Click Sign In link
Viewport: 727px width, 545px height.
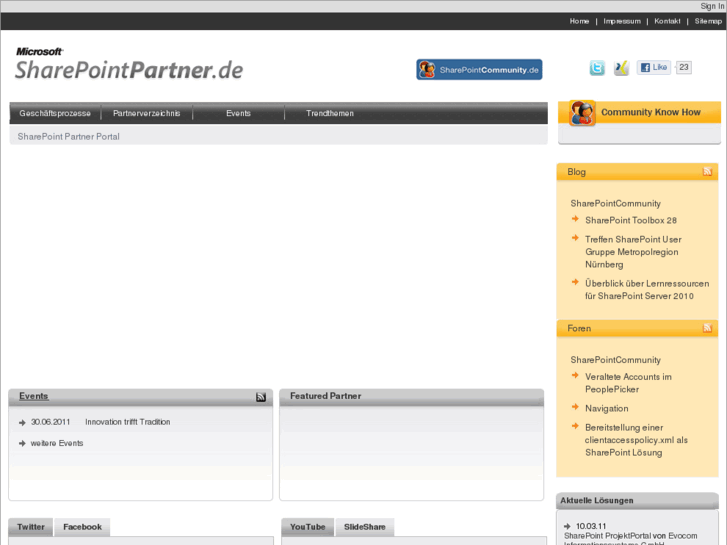[x=712, y=6]
